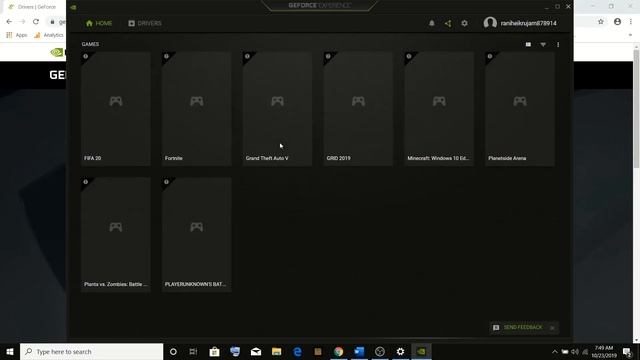This screenshot has width=640, height=360.
Task: Open the account name raniheikrujam878914
Action: tap(529, 23)
